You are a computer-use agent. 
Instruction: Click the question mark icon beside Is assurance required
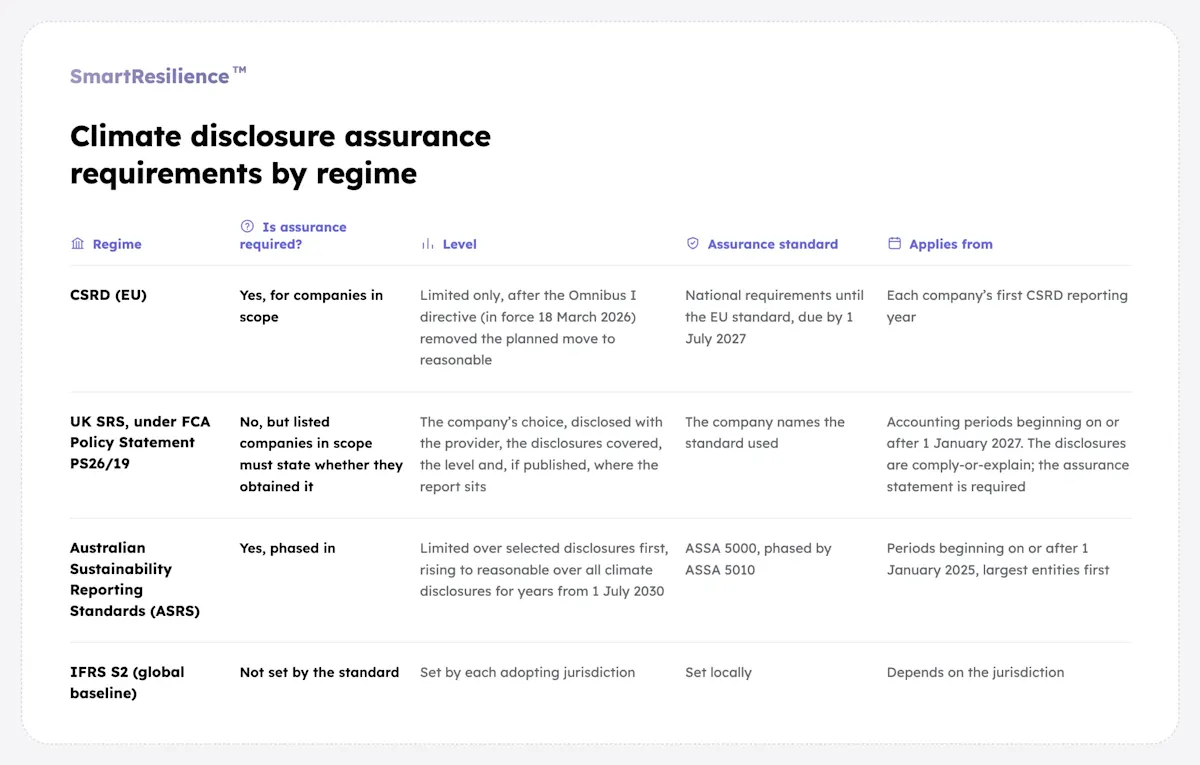[x=247, y=226]
